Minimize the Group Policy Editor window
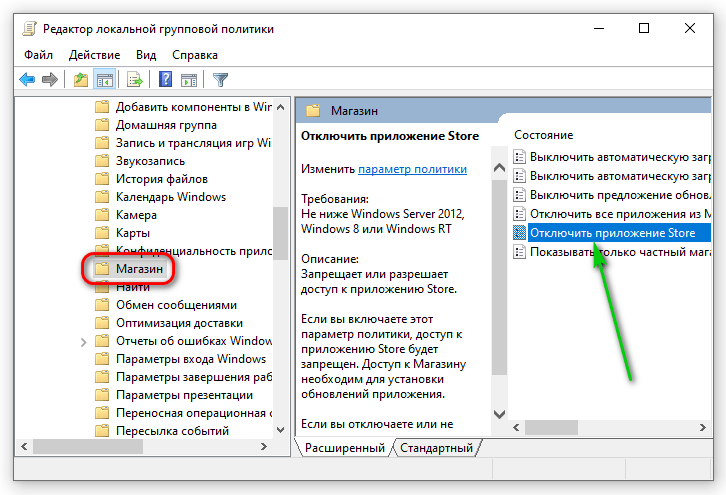 point(599,28)
